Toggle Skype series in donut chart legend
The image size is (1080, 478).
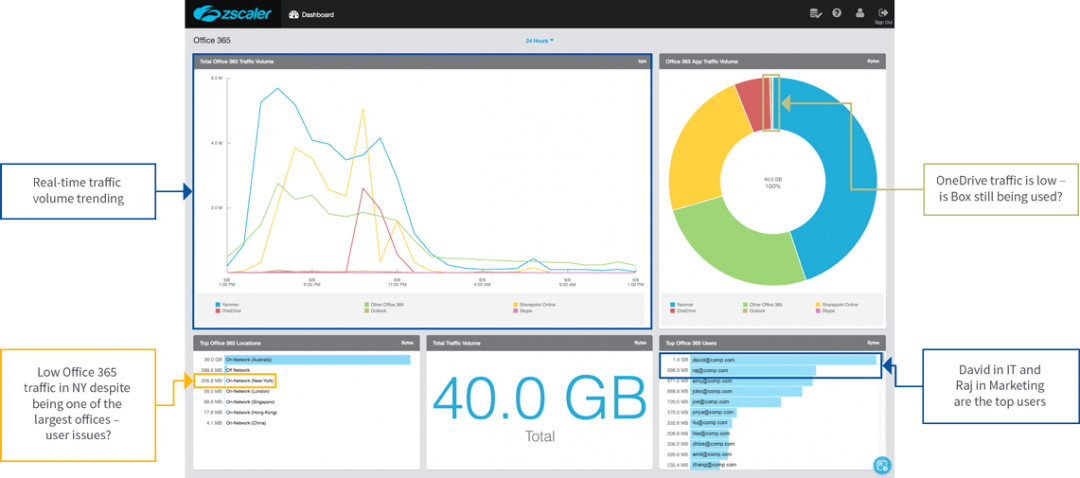pyautogui.click(x=829, y=310)
